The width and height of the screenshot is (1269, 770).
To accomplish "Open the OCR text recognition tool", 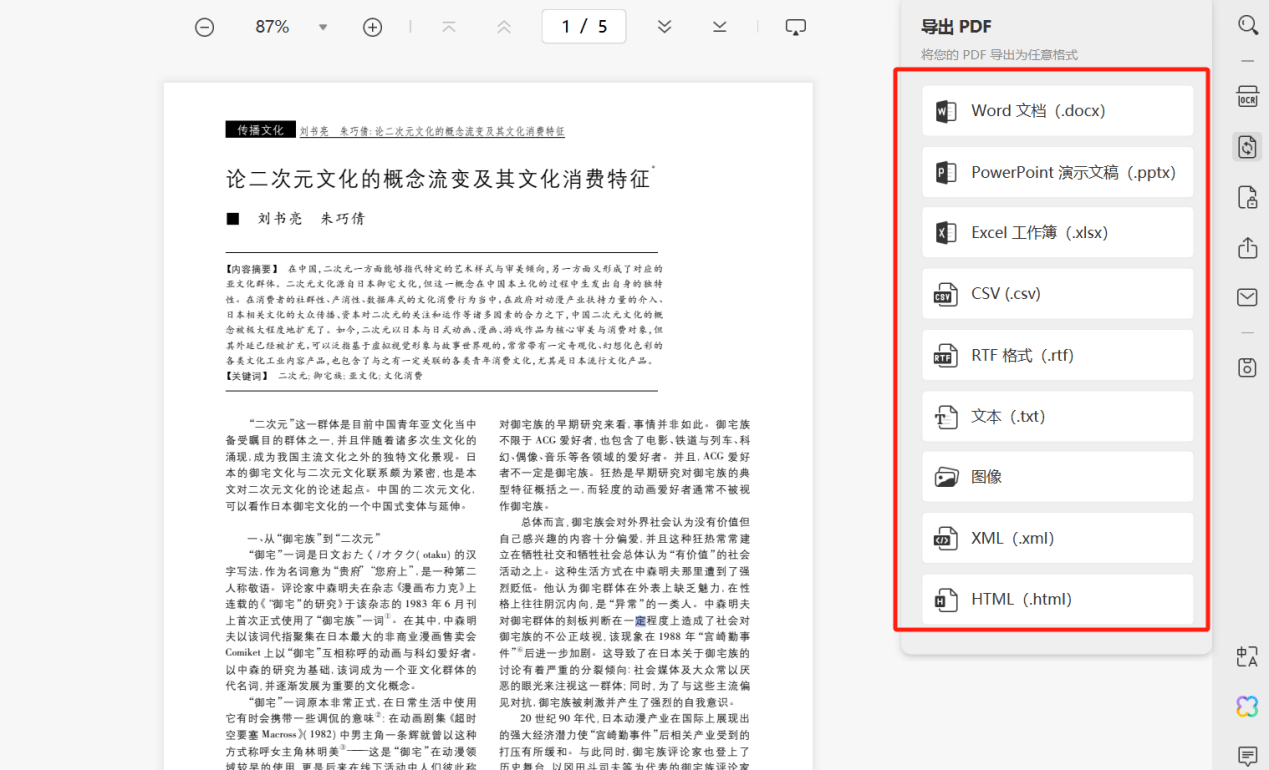I will (1247, 96).
